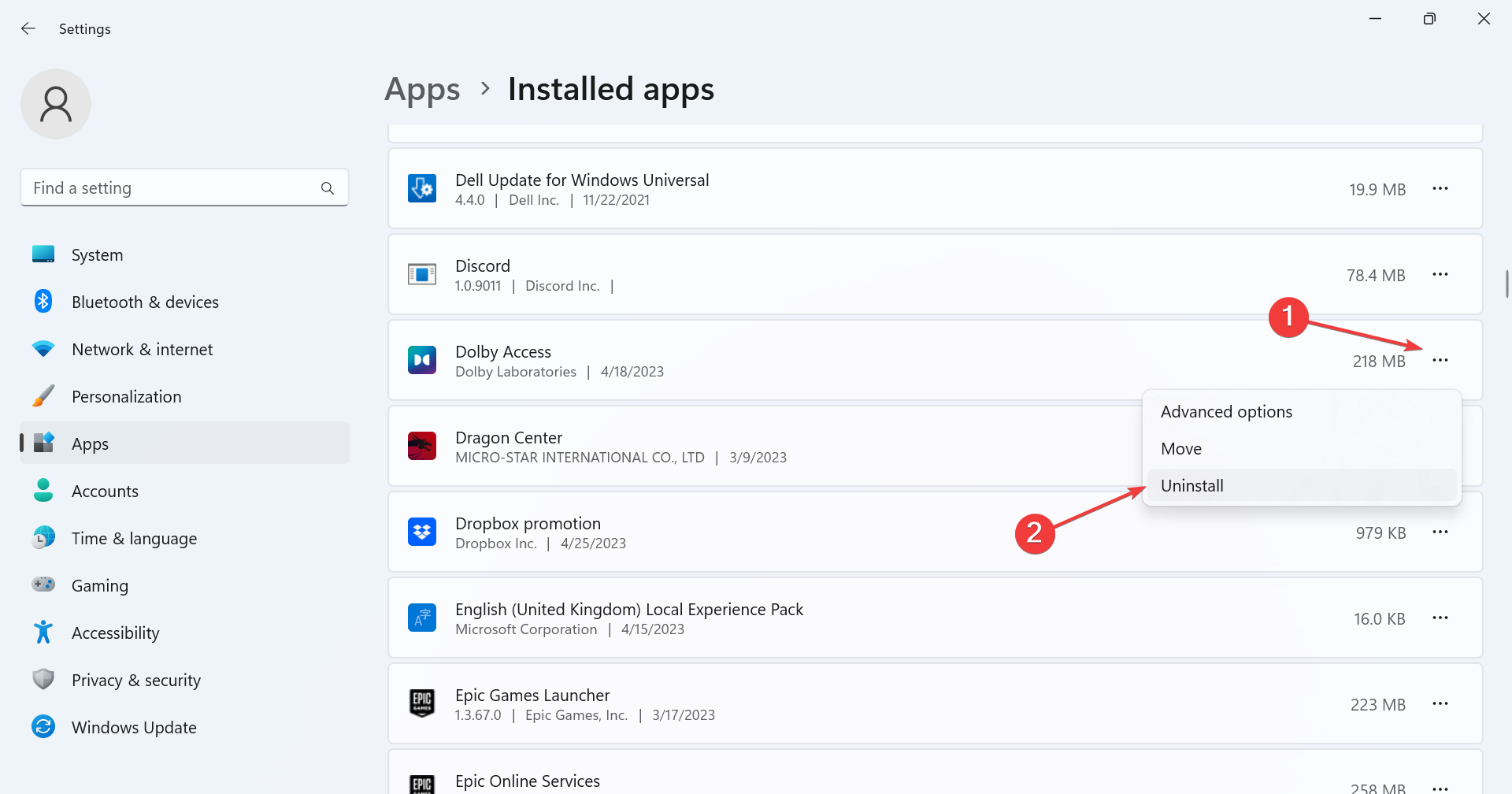Open System settings in sidebar
The width and height of the screenshot is (1512, 794).
184,254
